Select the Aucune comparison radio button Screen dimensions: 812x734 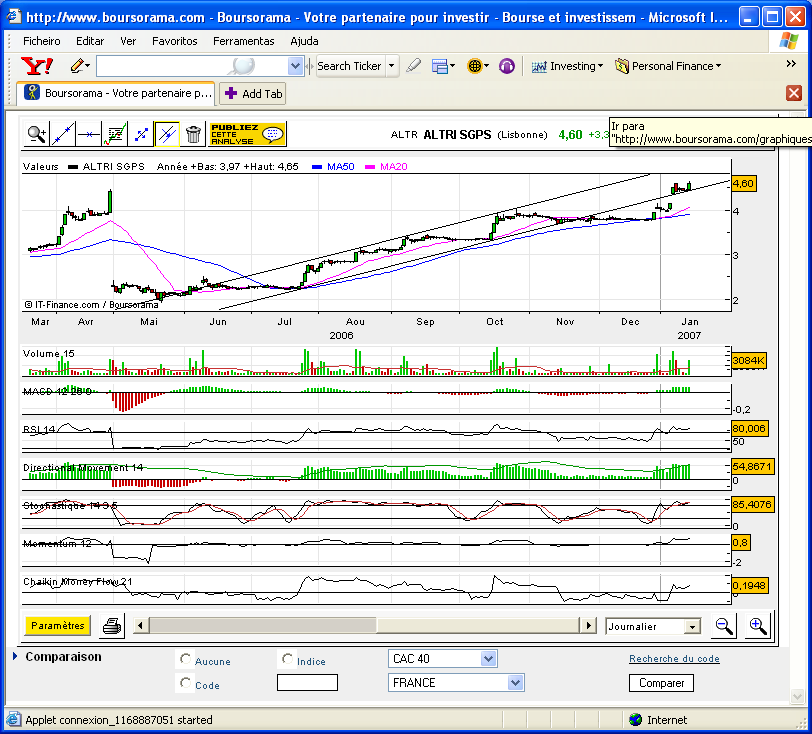point(185,659)
